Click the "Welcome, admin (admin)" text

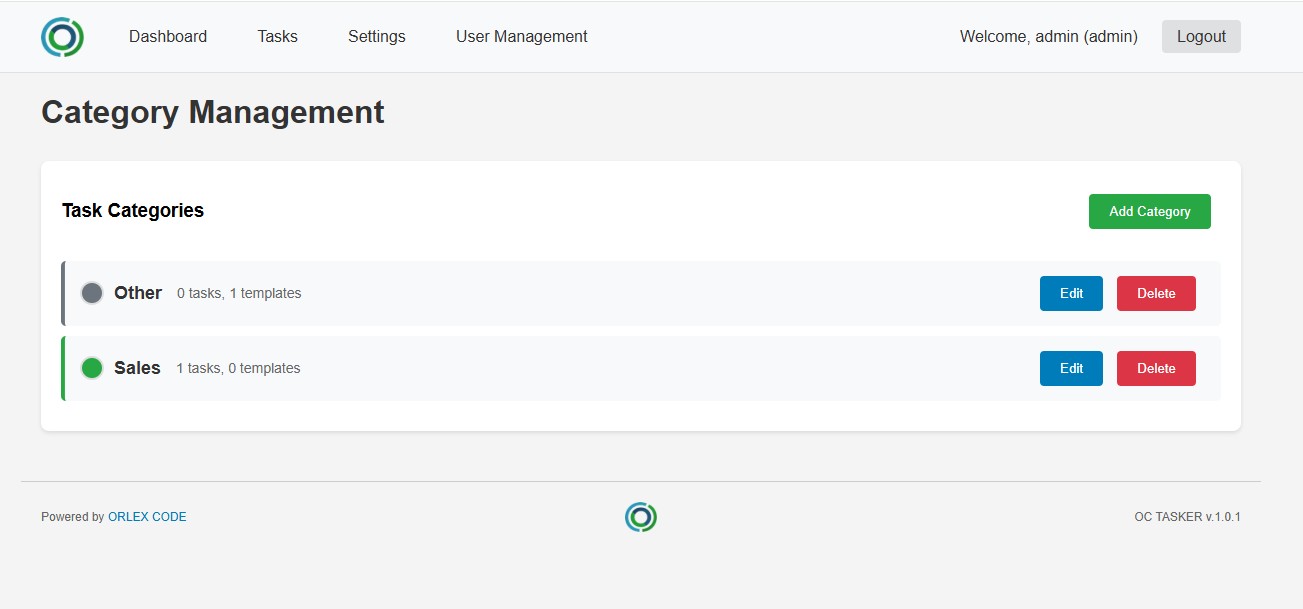click(1048, 37)
